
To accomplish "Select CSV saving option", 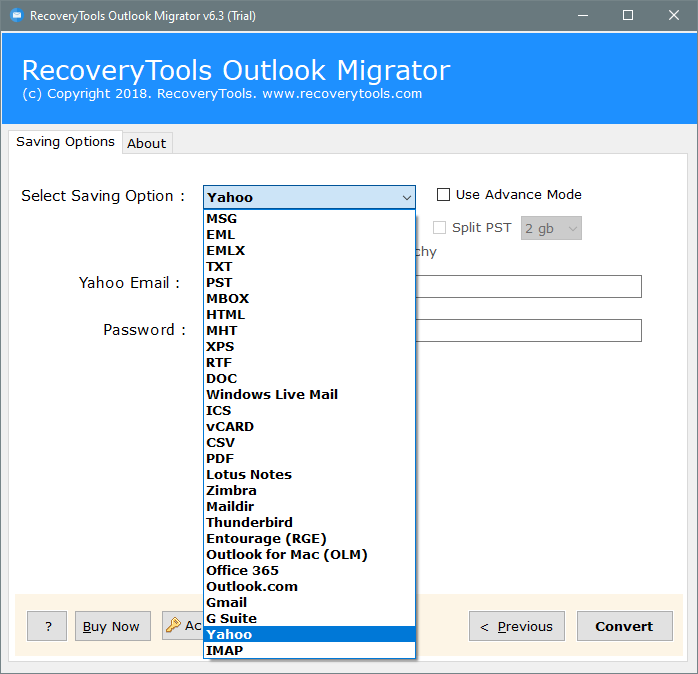I will click(x=309, y=443).
